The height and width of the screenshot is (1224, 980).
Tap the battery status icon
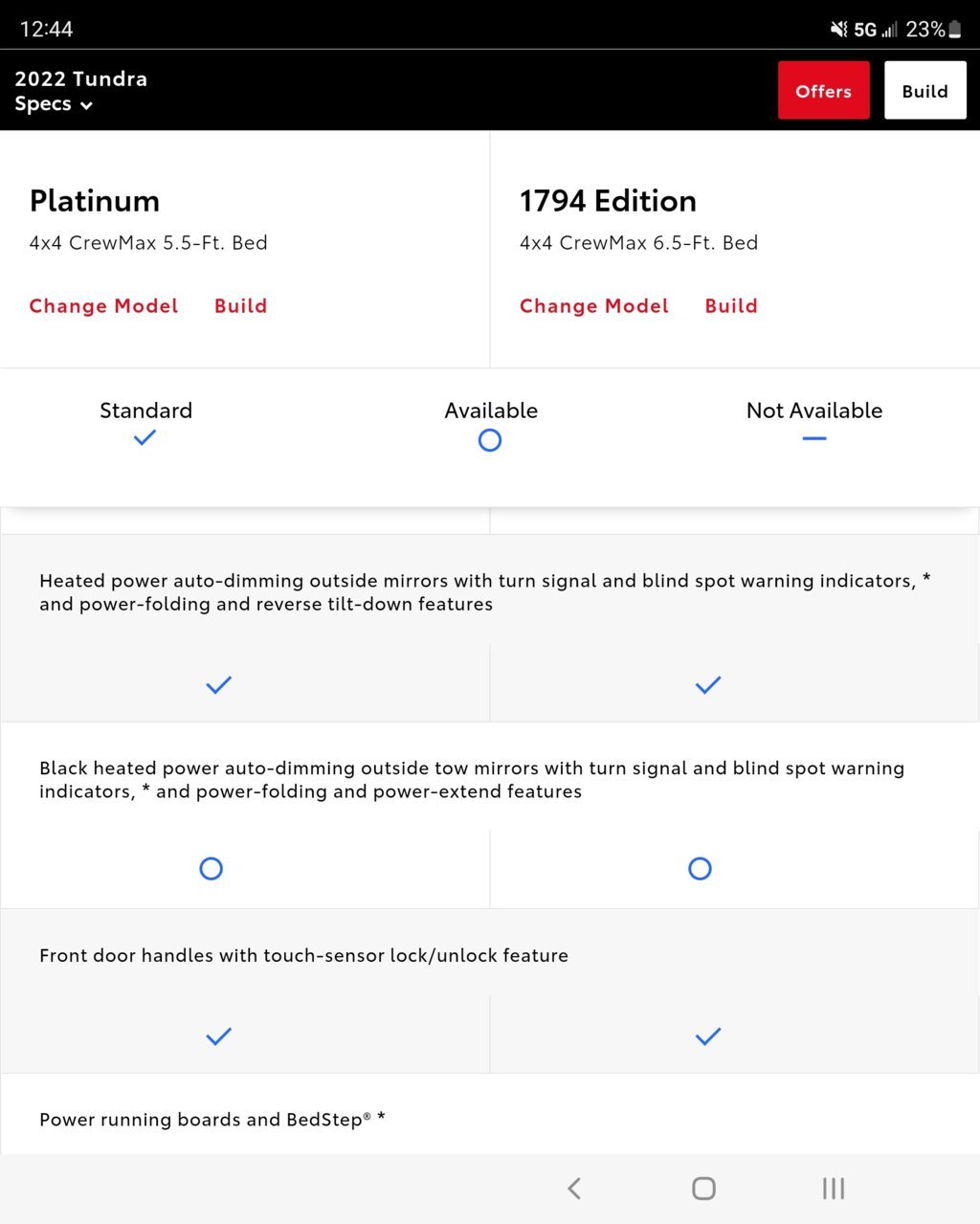click(x=954, y=30)
